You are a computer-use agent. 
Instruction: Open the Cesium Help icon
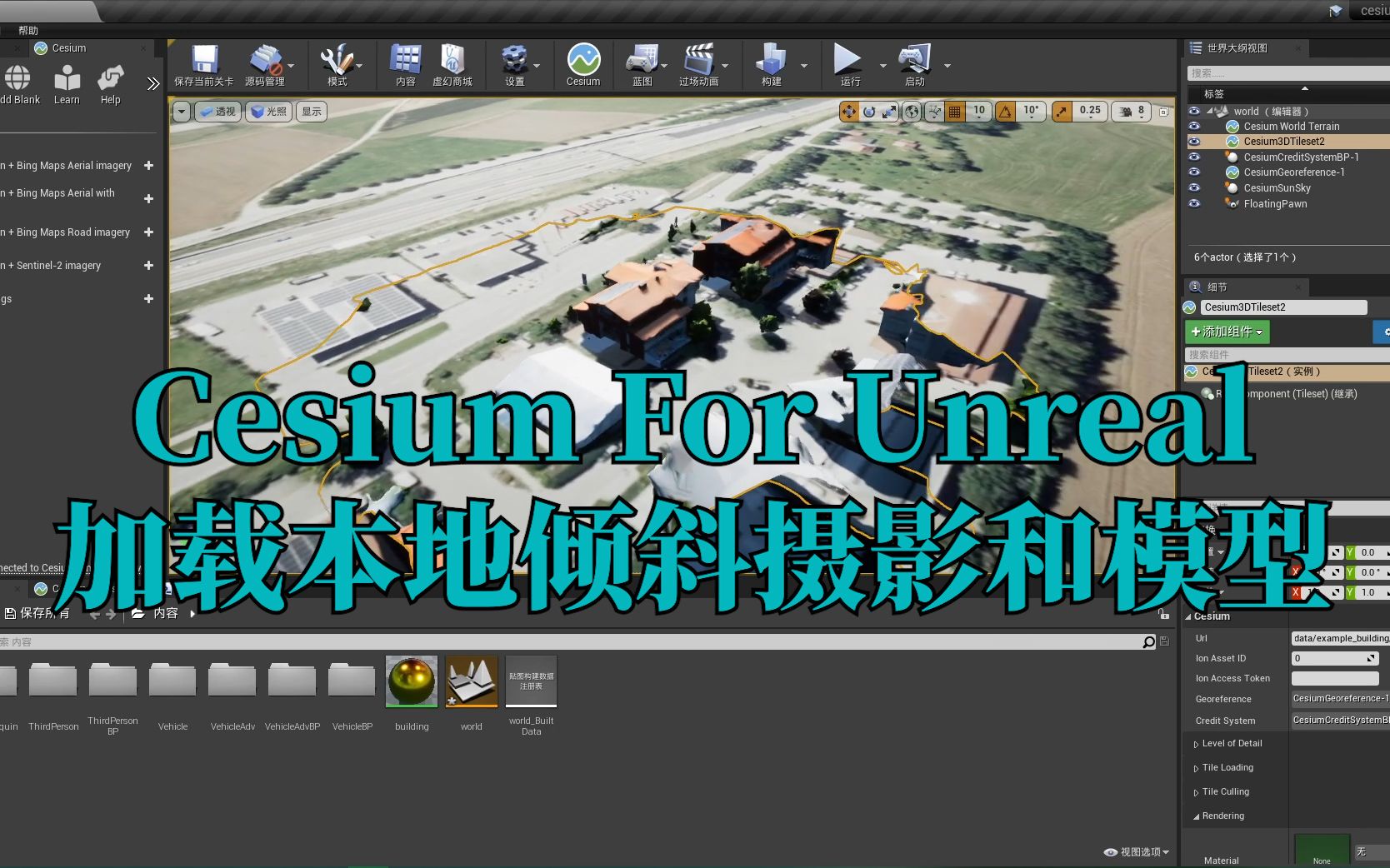(110, 78)
